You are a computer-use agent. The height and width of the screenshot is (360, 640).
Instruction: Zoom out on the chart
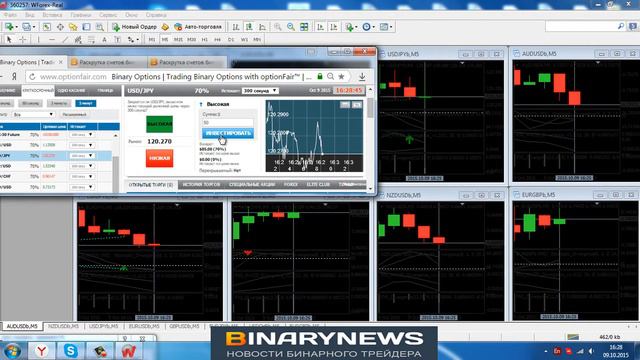coord(291,27)
